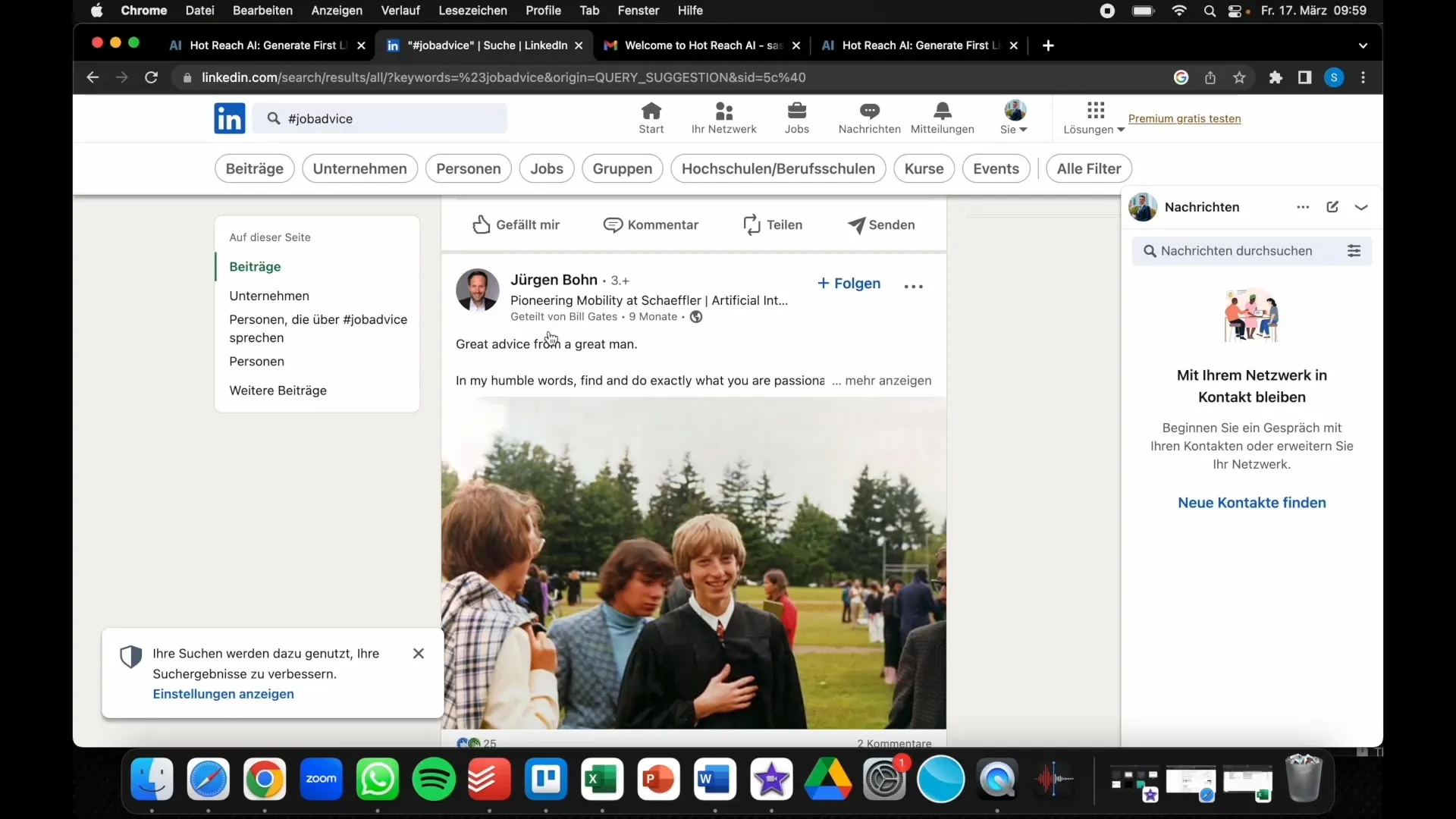
Task: Click the Jürgen Bohn name link
Action: [554, 280]
